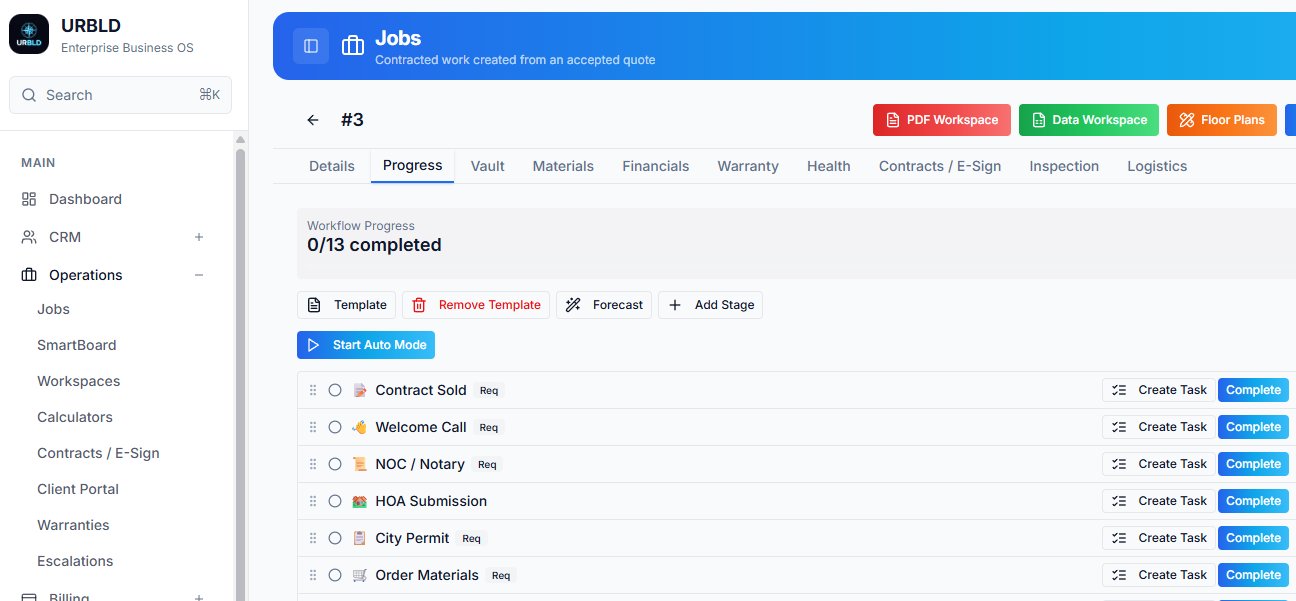The width and height of the screenshot is (1296, 601).
Task: Click the CRM people icon
Action: 29,237
